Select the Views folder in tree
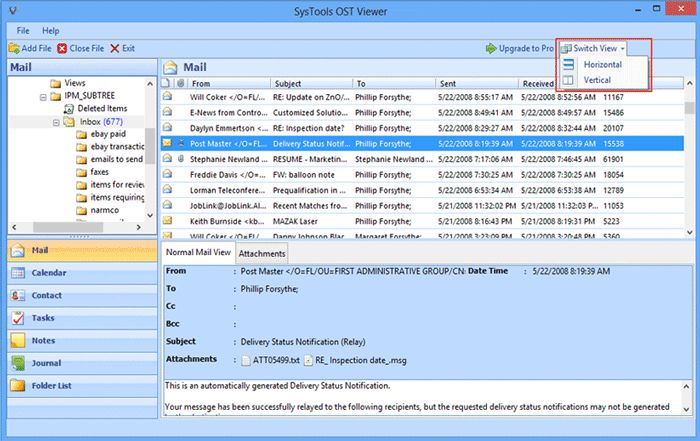The image size is (700, 441). click(x=75, y=83)
